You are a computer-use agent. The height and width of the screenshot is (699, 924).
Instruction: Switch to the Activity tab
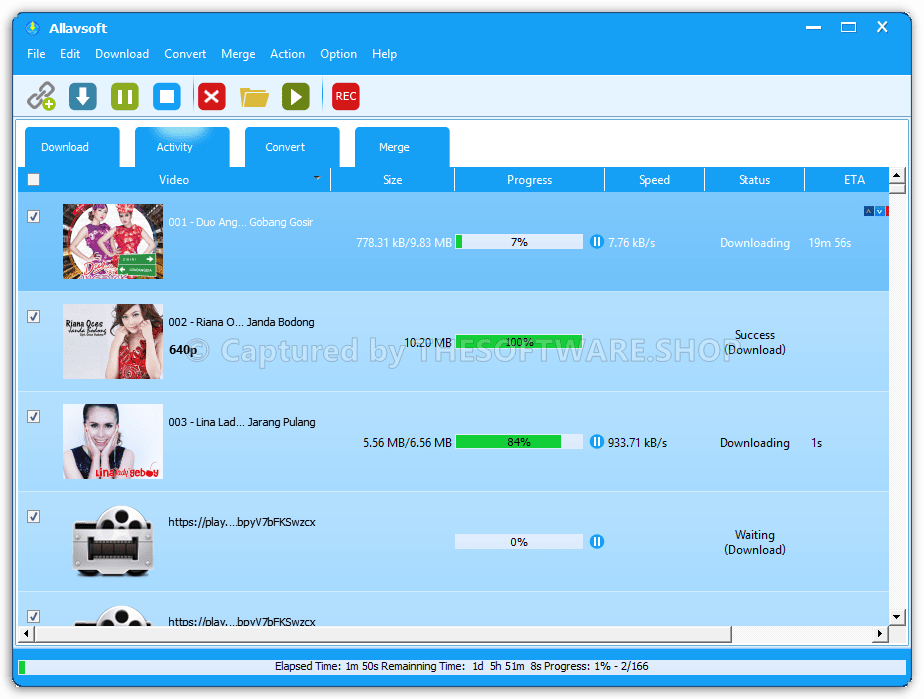tap(174, 147)
